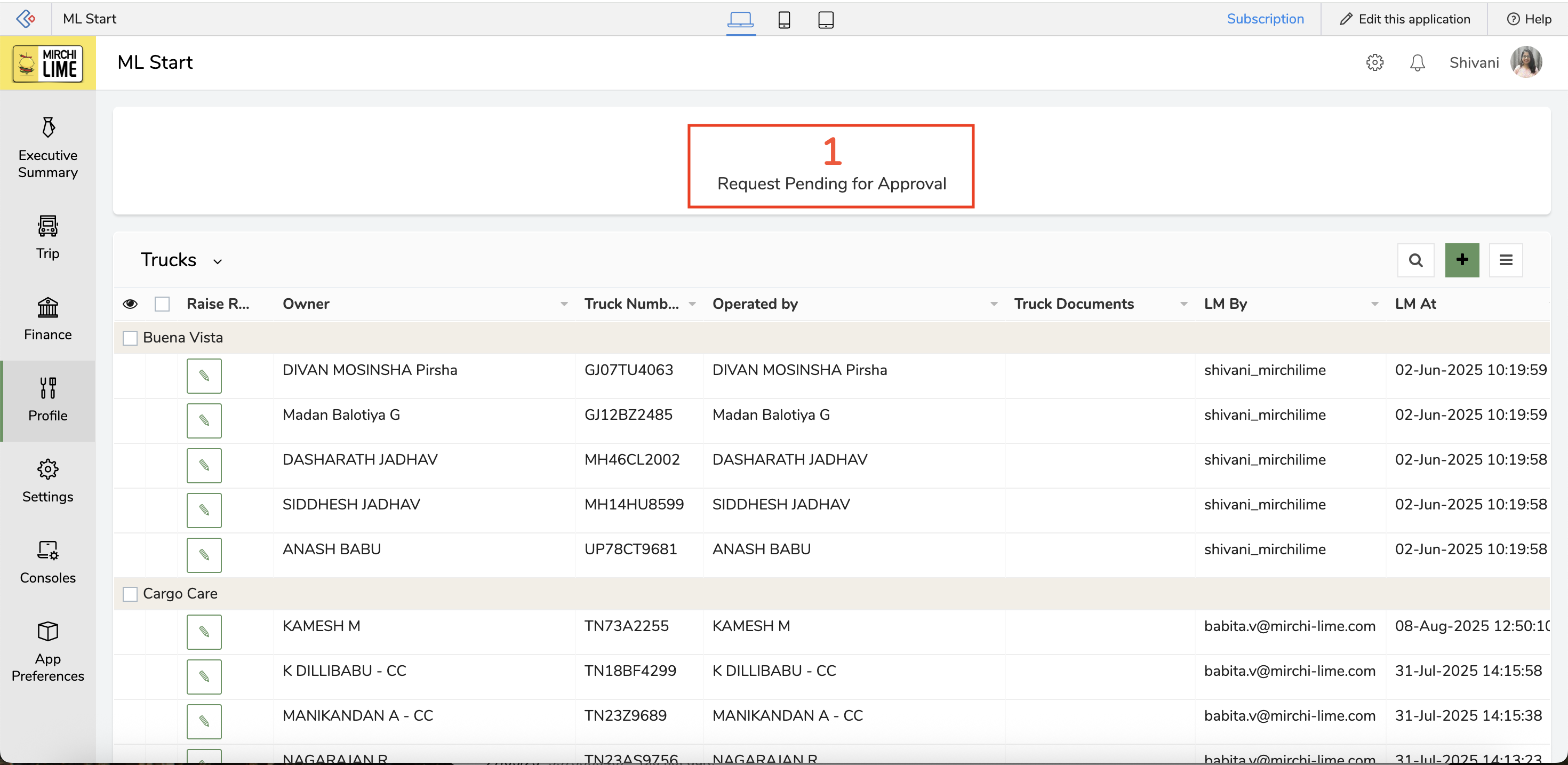
Task: Click the Subscription link
Action: pos(1265,19)
